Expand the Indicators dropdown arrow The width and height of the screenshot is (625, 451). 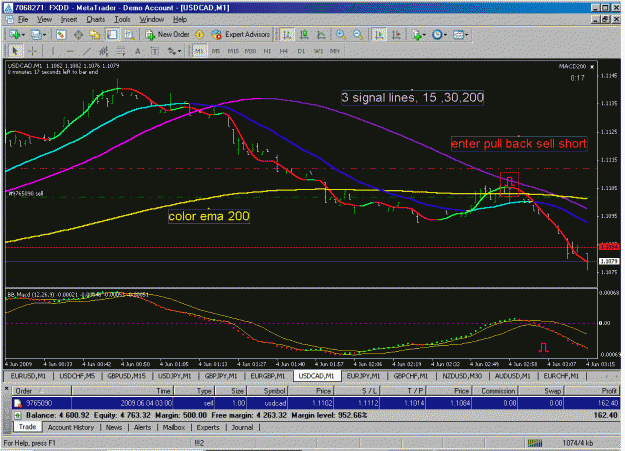tap(425, 35)
